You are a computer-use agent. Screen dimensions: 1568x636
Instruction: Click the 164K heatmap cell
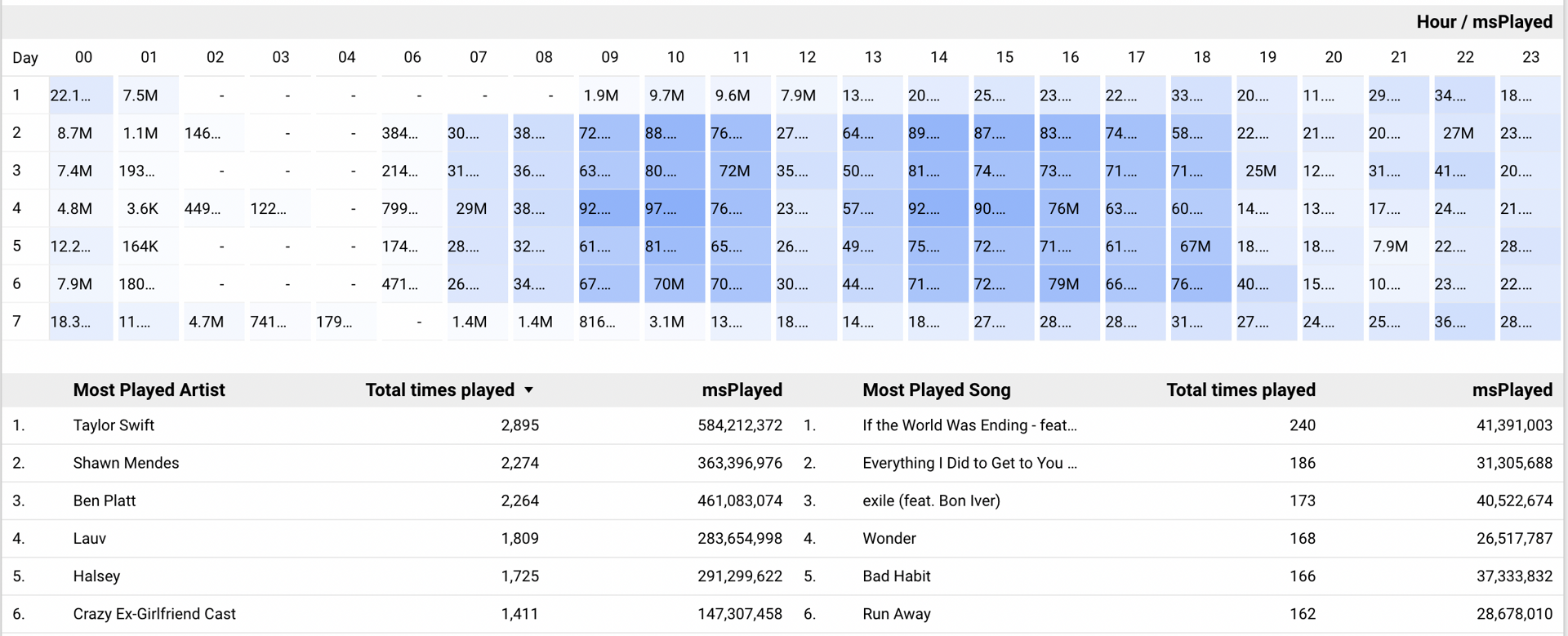point(140,247)
